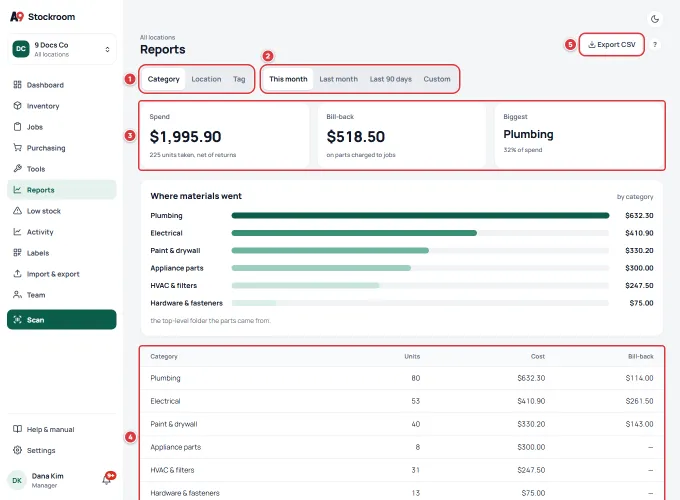Click the question mark help icon
This screenshot has height=500, width=680.
point(655,44)
